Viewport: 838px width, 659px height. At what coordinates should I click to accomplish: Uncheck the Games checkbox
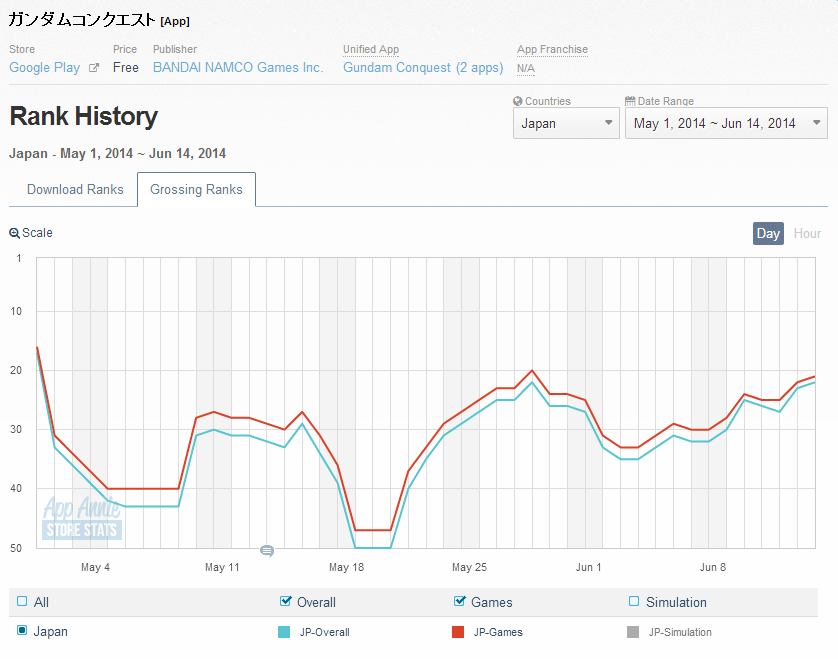point(460,602)
